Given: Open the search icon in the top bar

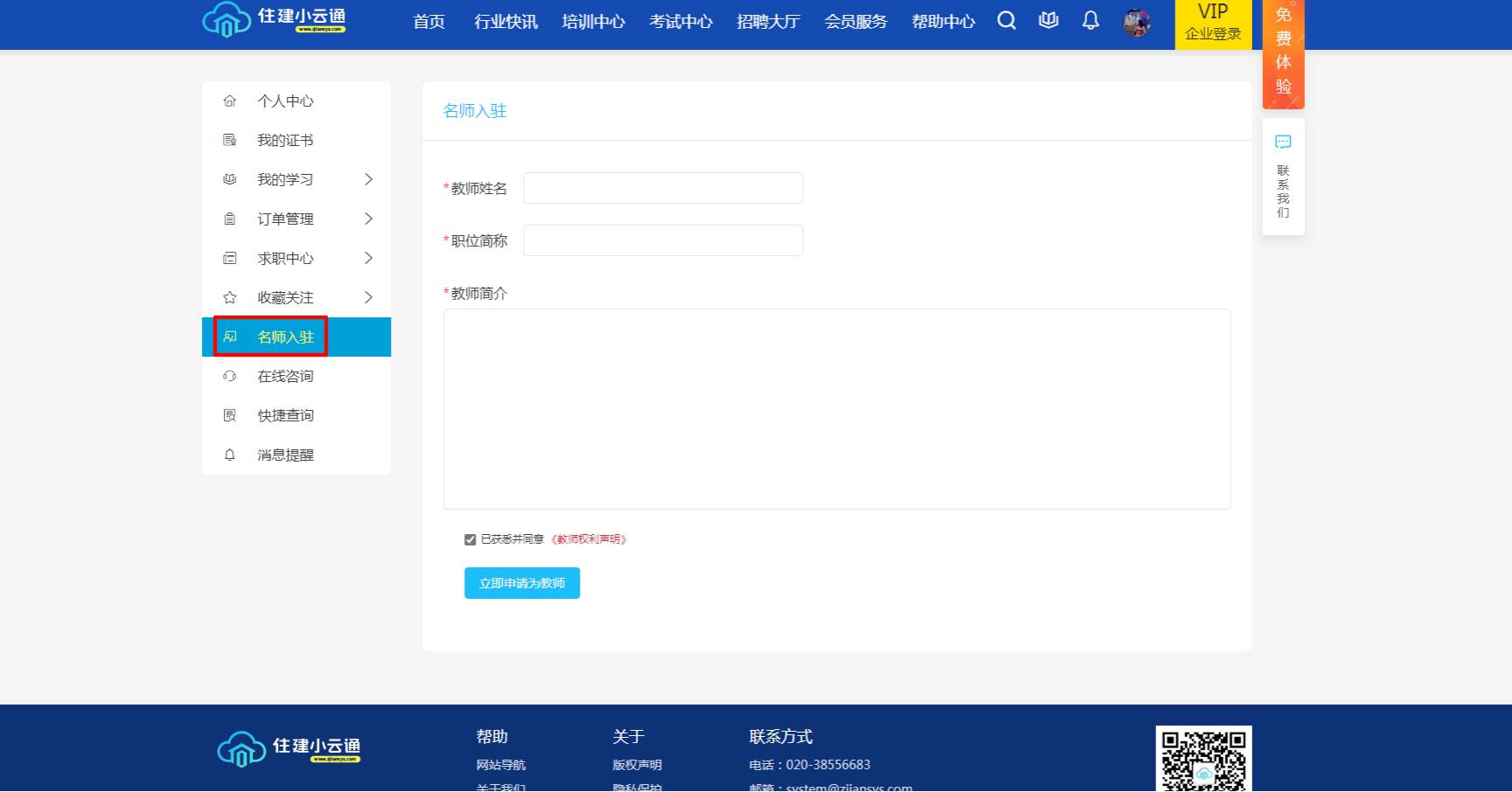Looking at the screenshot, I should click(1007, 21).
